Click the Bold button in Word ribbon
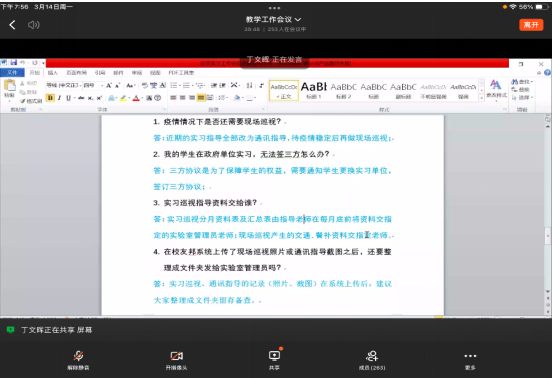This screenshot has width=553, height=378. pyautogui.click(x=50, y=98)
